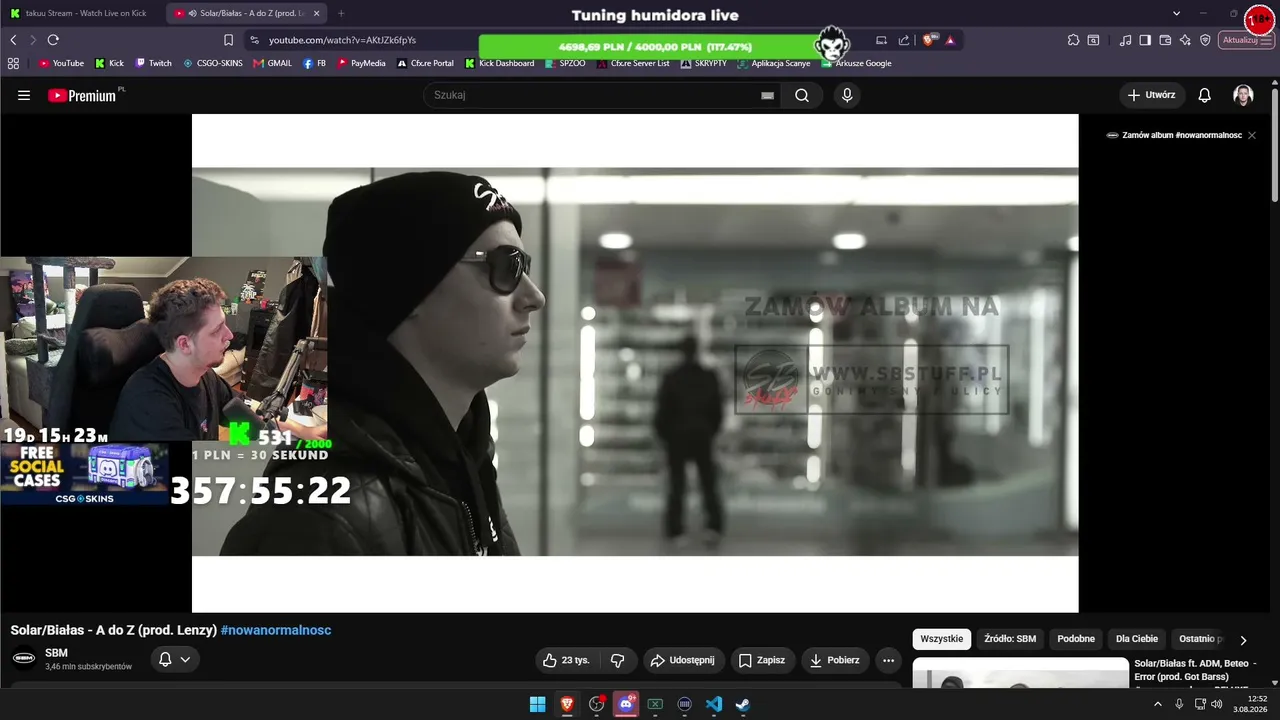The height and width of the screenshot is (720, 1280).
Task: Click the Aktualizuj browser update button
Action: pyautogui.click(x=1246, y=40)
